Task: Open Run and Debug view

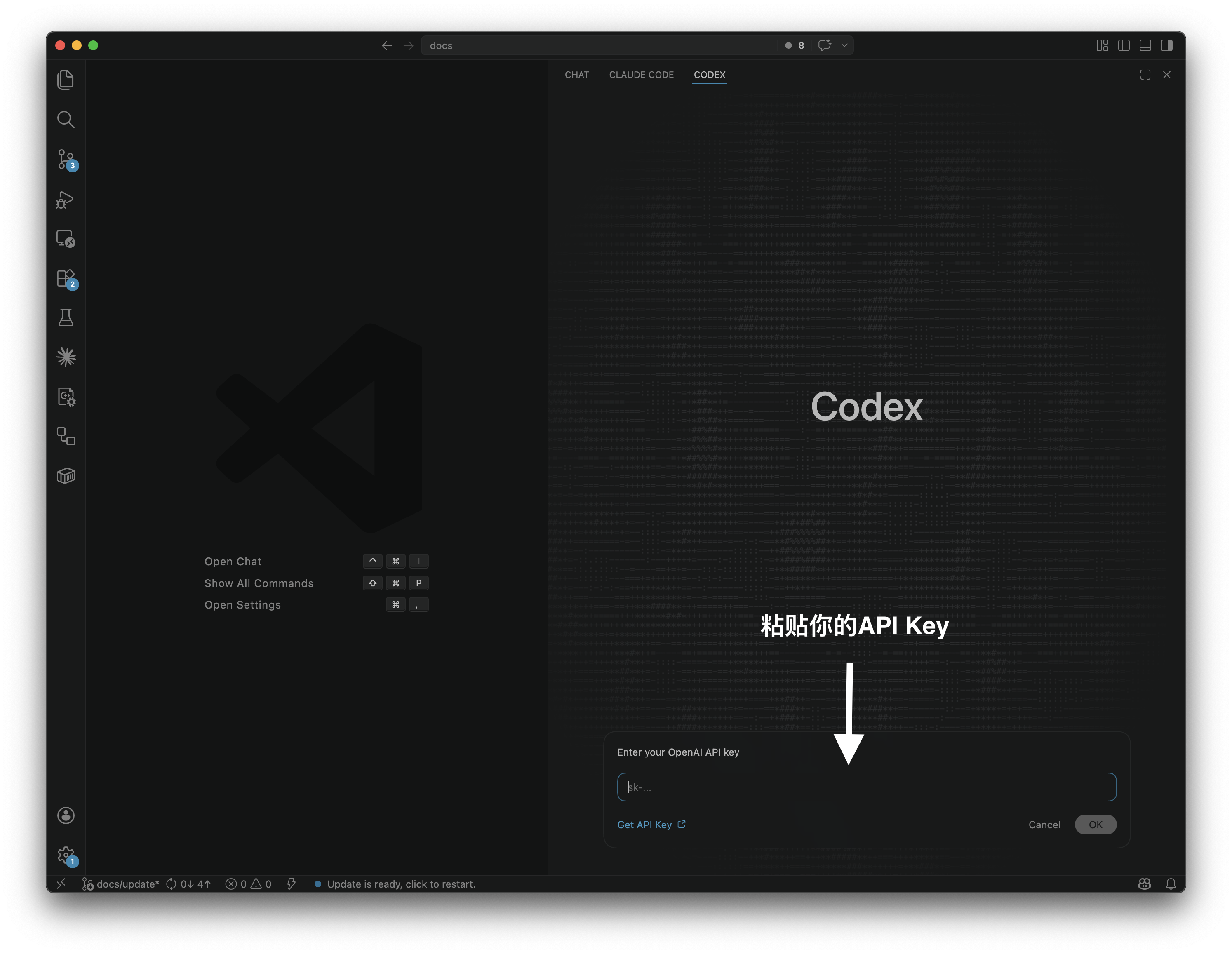Action: 66,200
